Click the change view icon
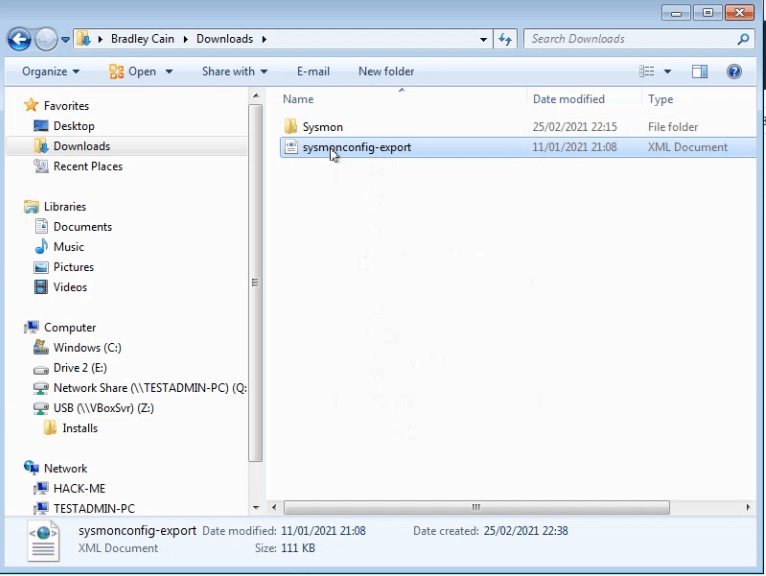 [647, 72]
